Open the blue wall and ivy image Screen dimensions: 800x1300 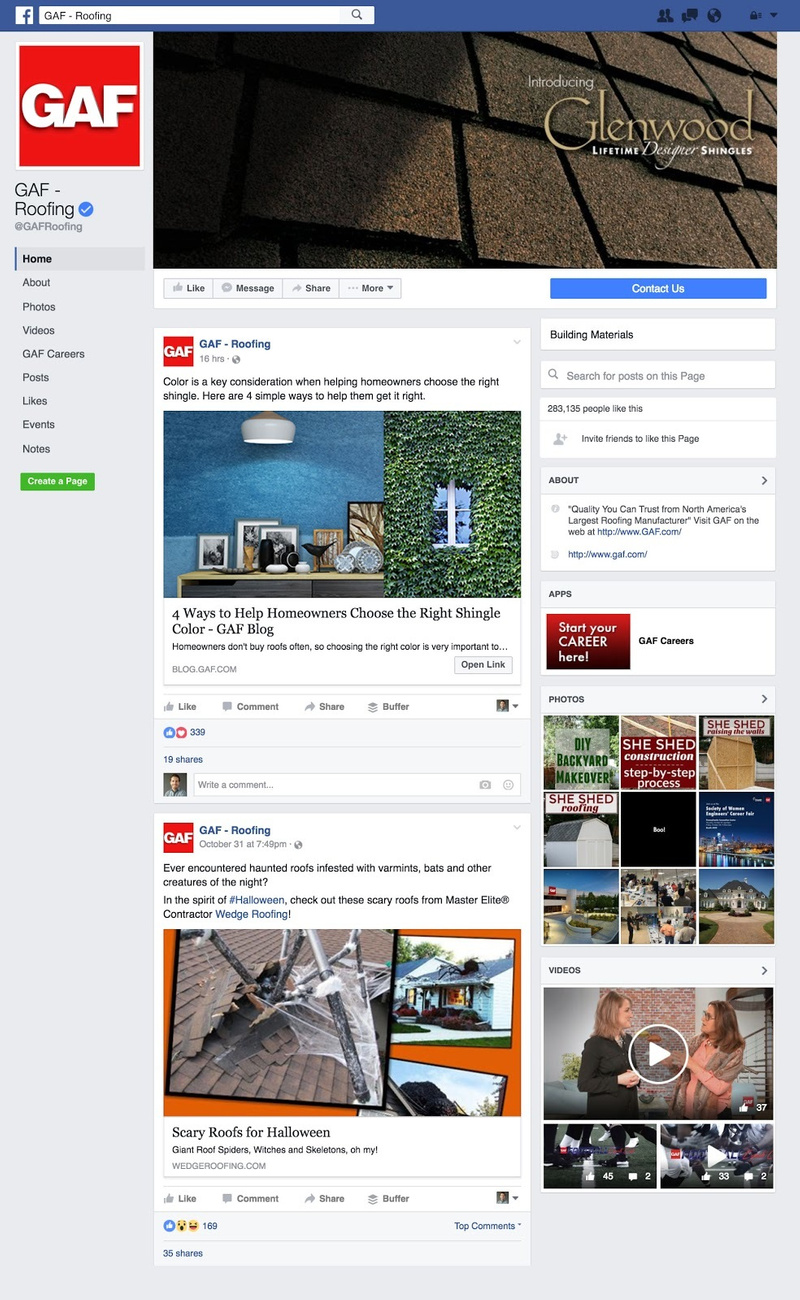342,504
